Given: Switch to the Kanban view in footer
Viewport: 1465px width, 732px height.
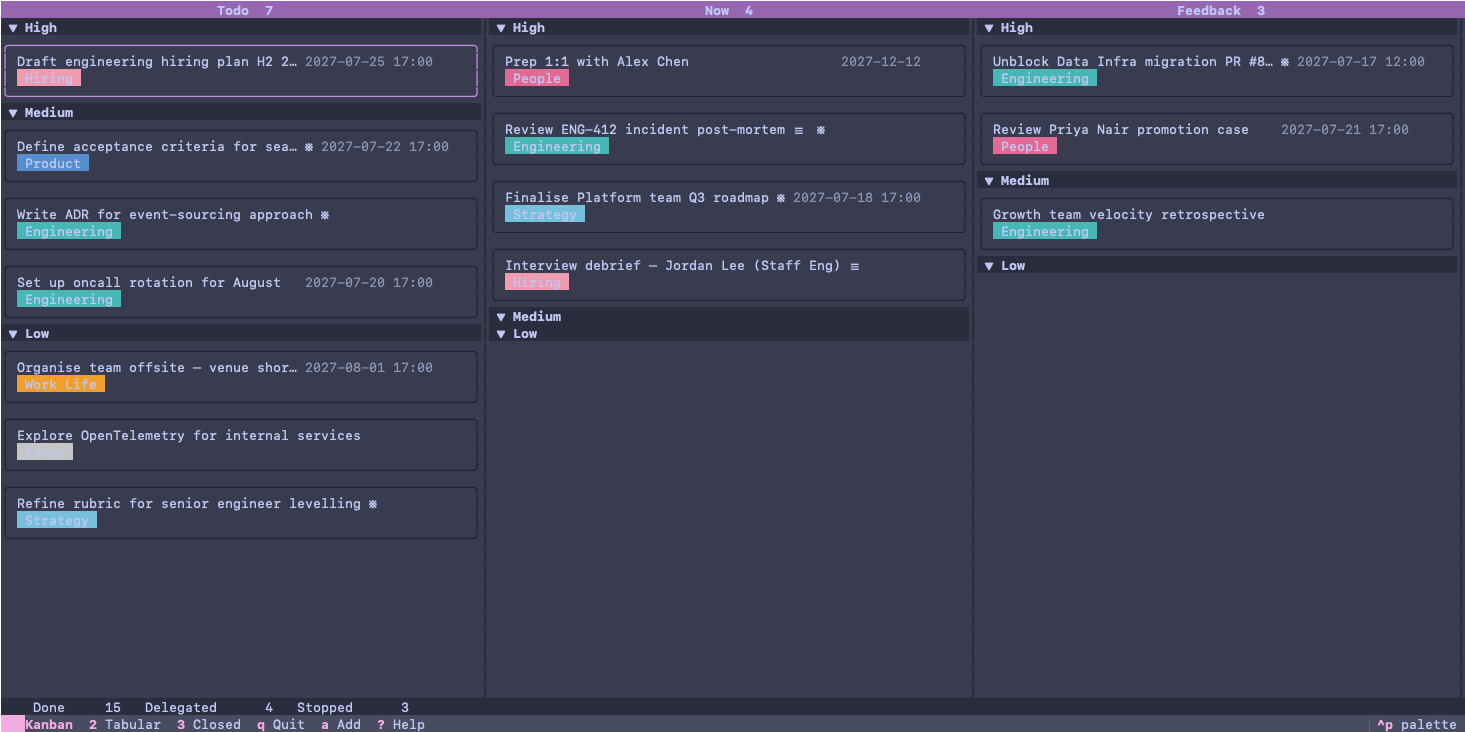Looking at the screenshot, I should (49, 724).
